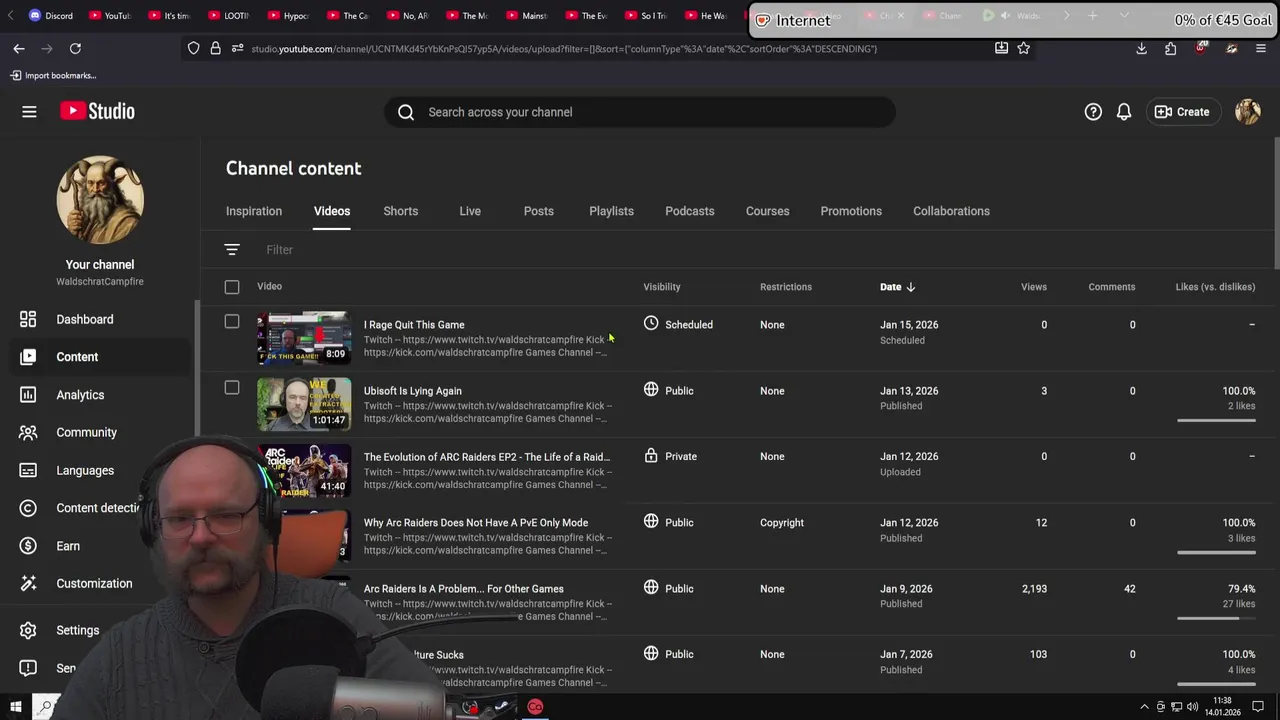Screen dimensions: 1280x720
Task: Open the browser downloads icon
Action: pos(1141,48)
